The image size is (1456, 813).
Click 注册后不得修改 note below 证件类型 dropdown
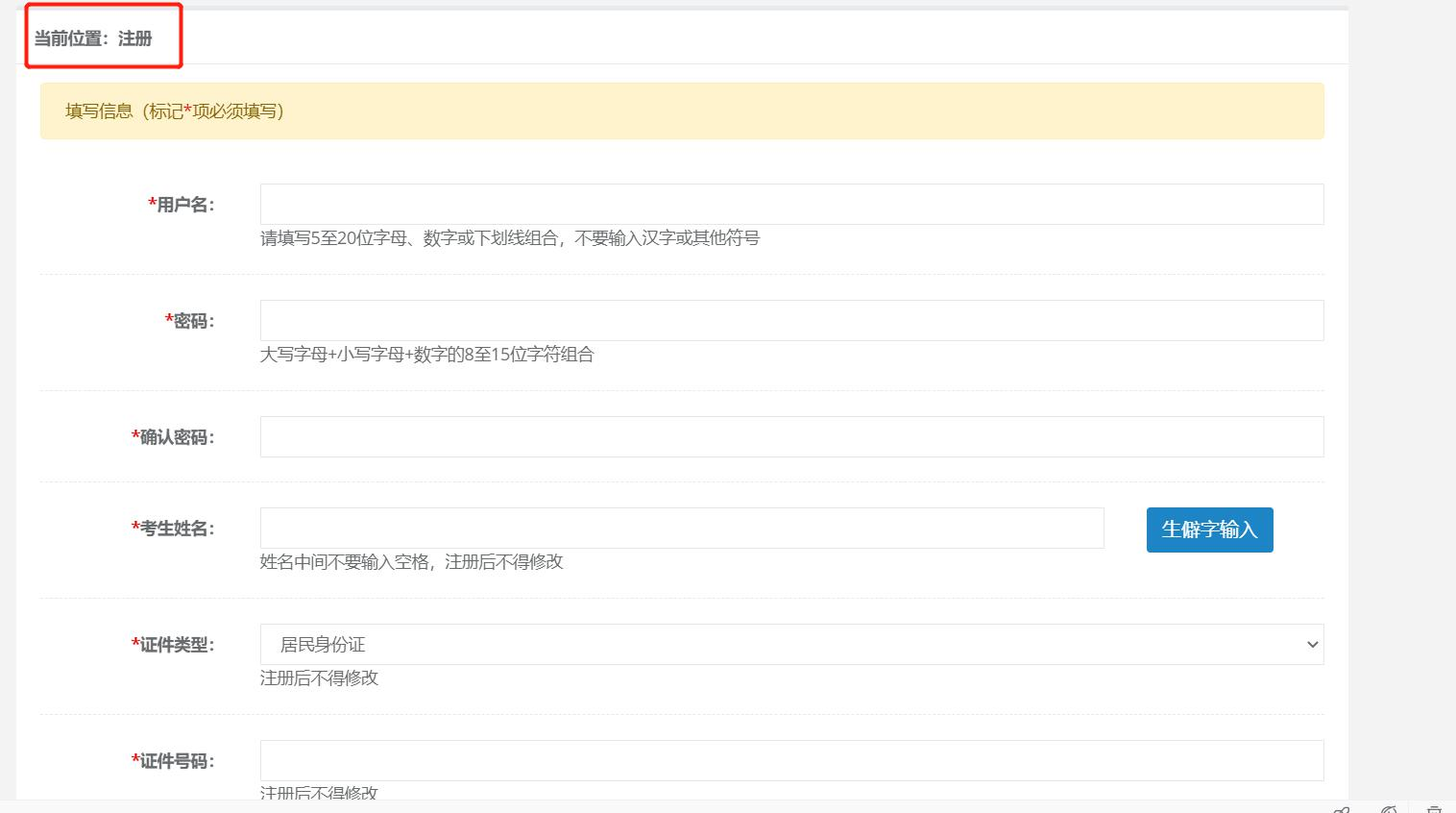(x=320, y=678)
